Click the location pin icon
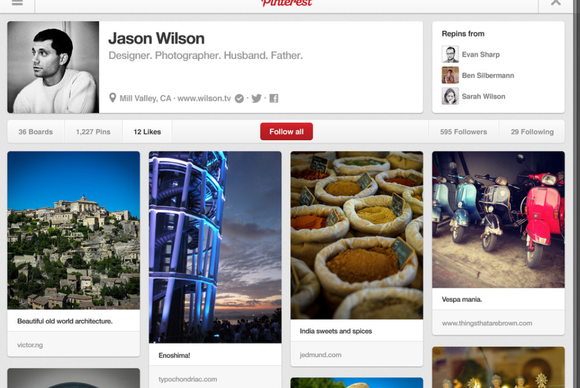The width and height of the screenshot is (580, 388). (x=112, y=98)
